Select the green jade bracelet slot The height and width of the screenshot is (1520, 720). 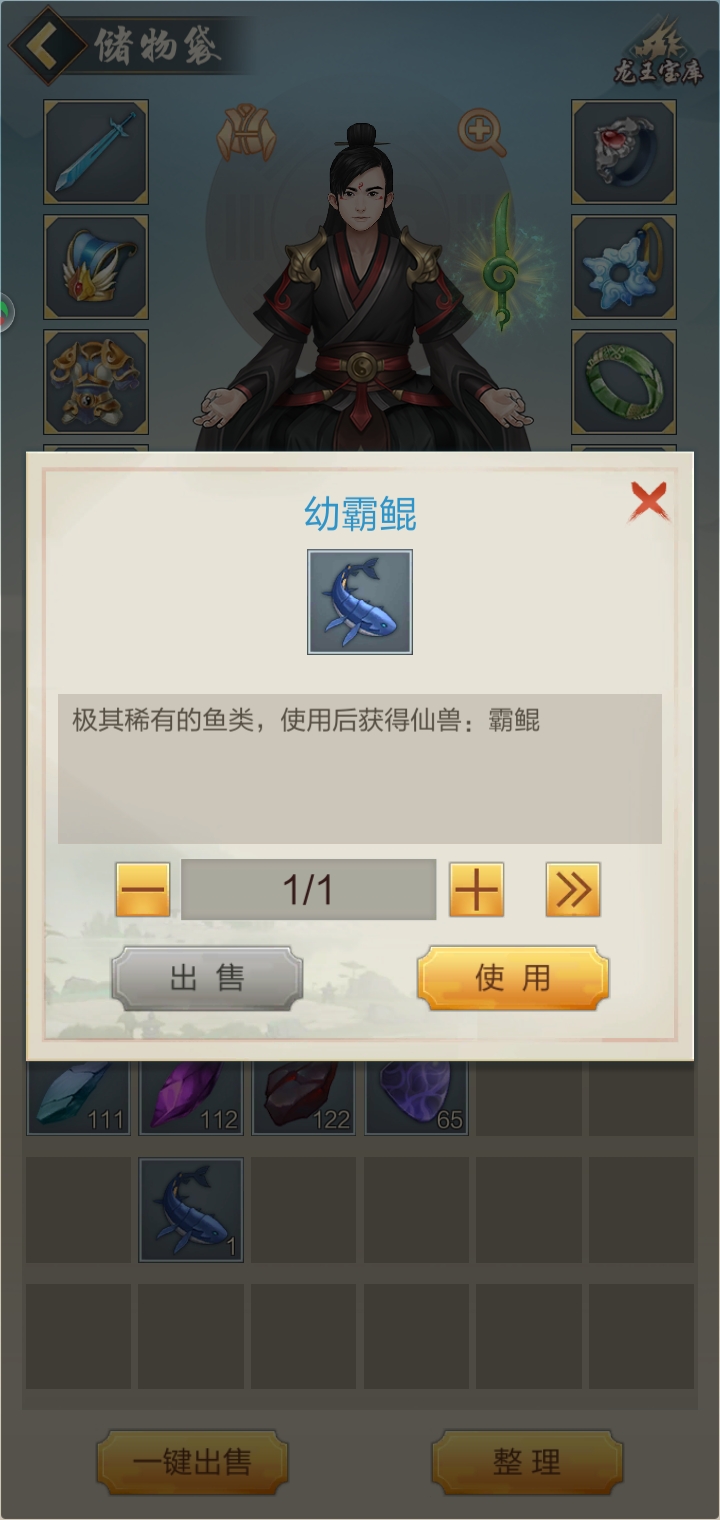[x=624, y=382]
